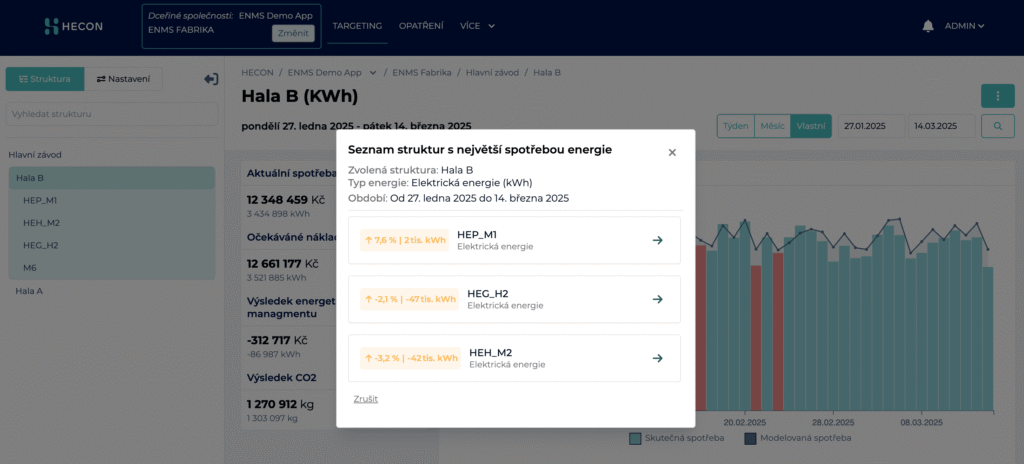Expand ENMS Demo App breadcrumb dropdown
The width and height of the screenshot is (1024, 464).
point(373,73)
